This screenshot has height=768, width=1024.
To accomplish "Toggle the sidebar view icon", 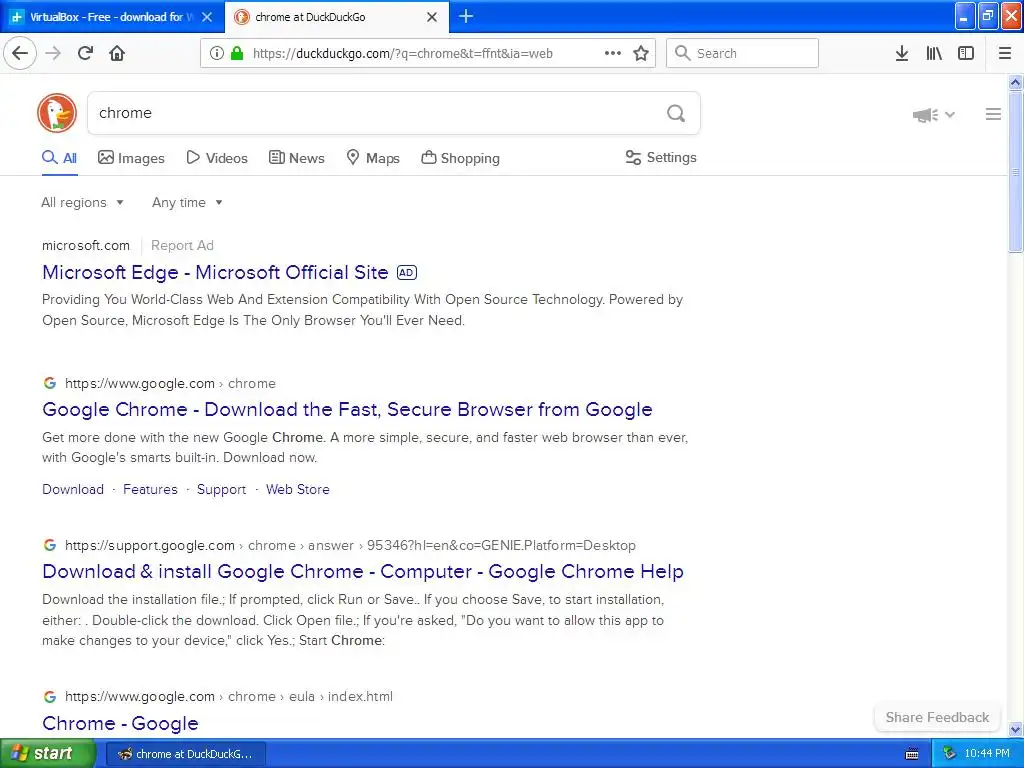I will 966,54.
